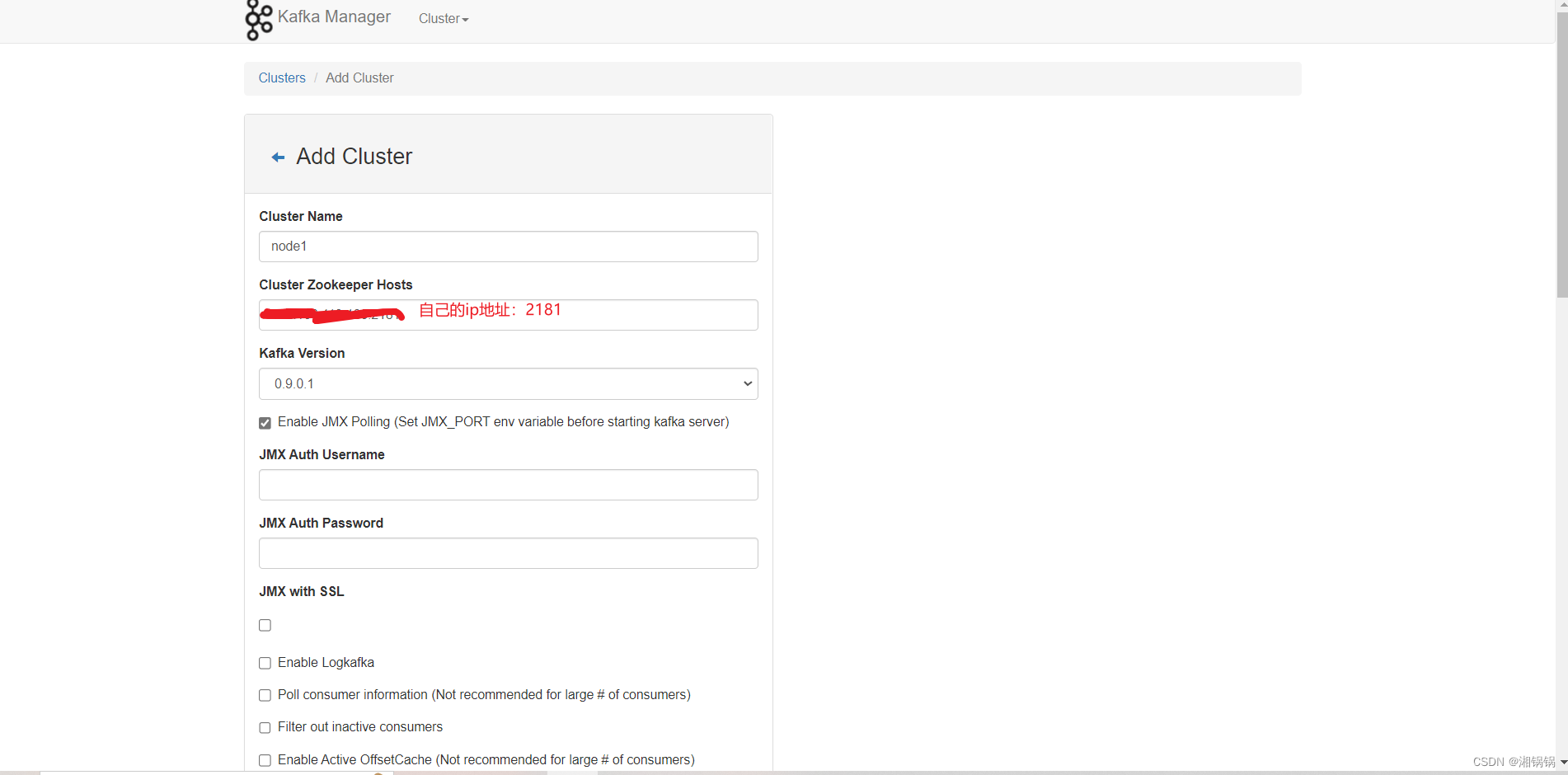Click the scrollbar down arrow
Image resolution: width=1568 pixels, height=775 pixels.
coord(1562,763)
